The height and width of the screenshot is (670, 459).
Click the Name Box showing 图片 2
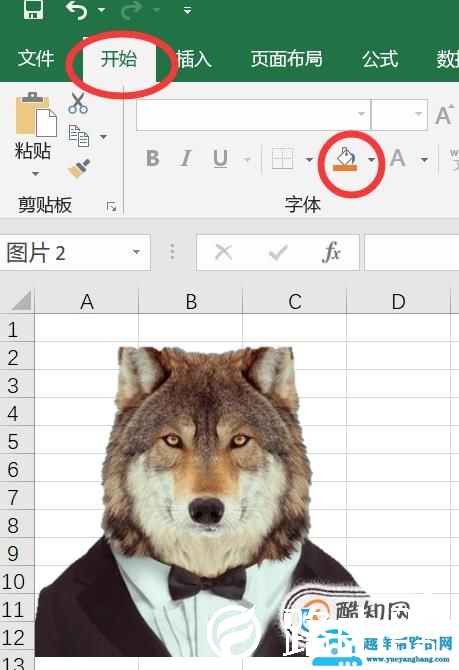(75, 253)
